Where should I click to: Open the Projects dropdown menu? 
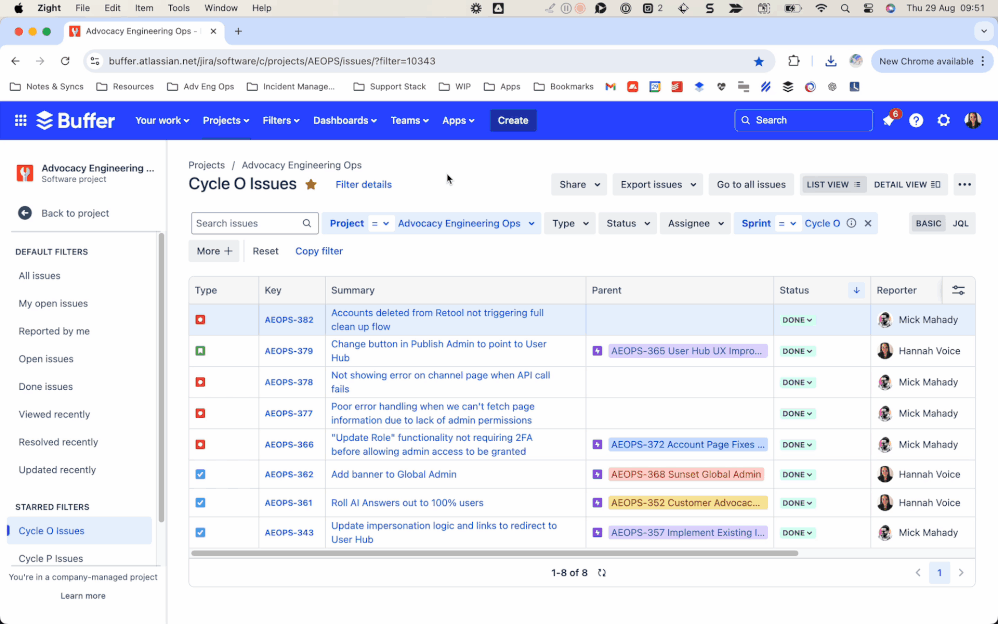[226, 120]
